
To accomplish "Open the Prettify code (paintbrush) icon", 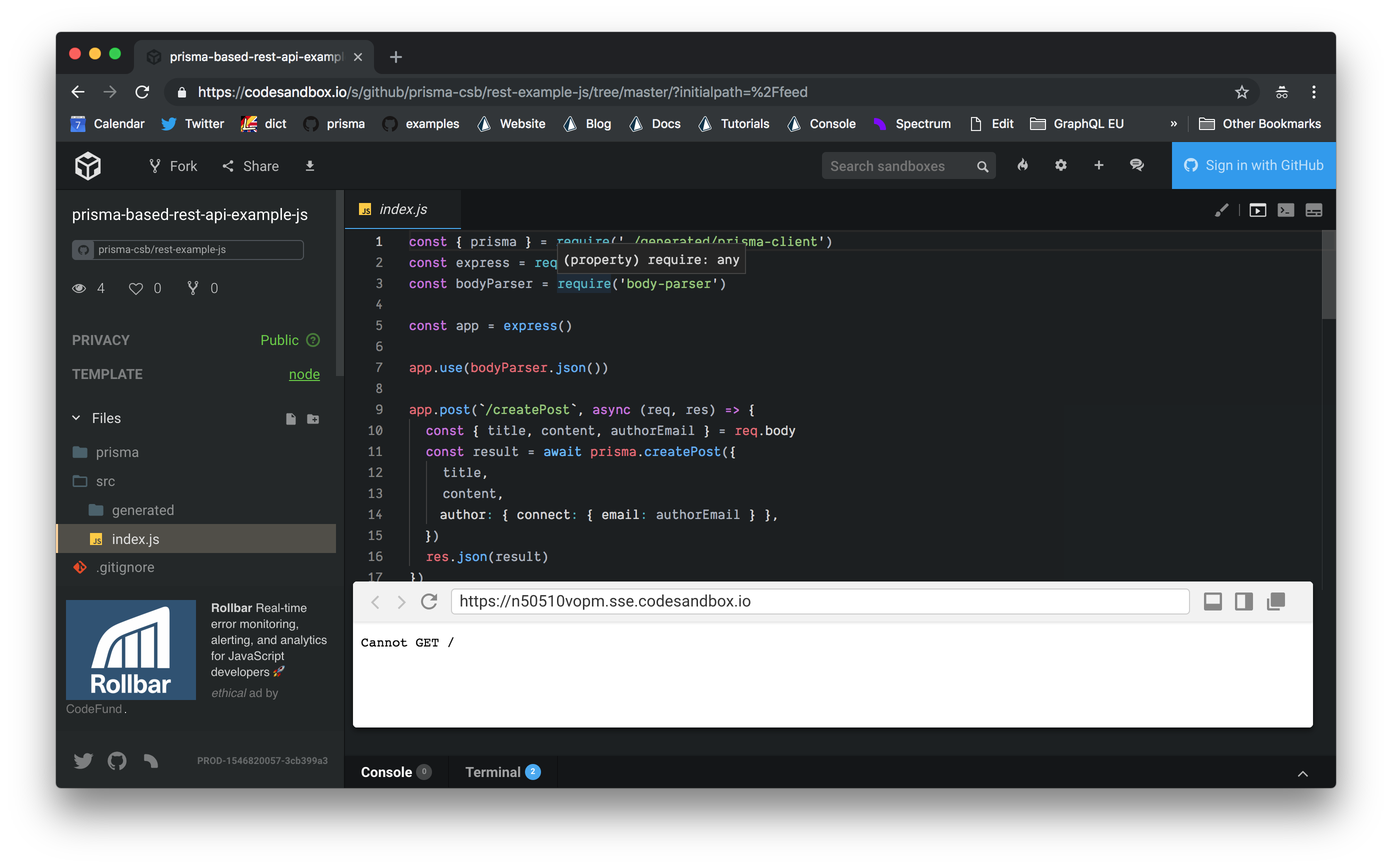I will [1221, 209].
